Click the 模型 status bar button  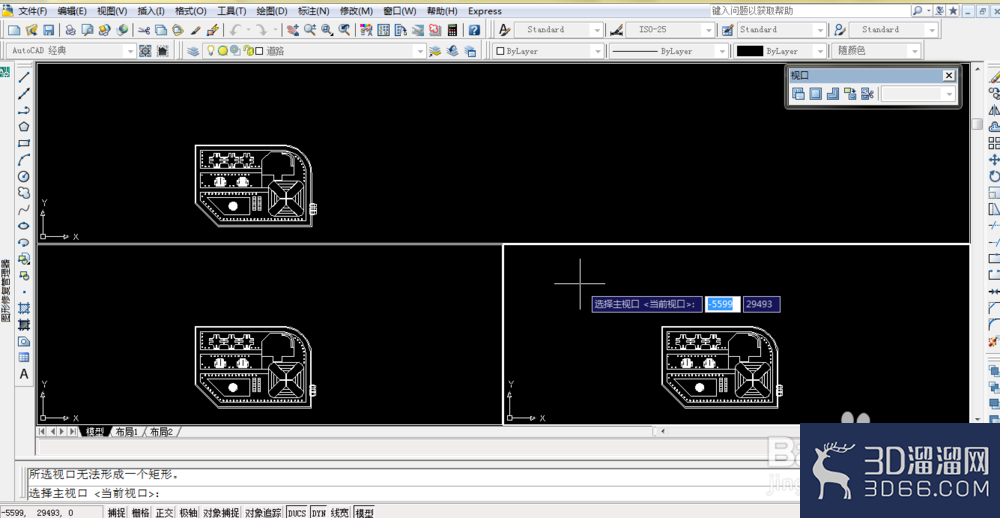click(x=364, y=513)
